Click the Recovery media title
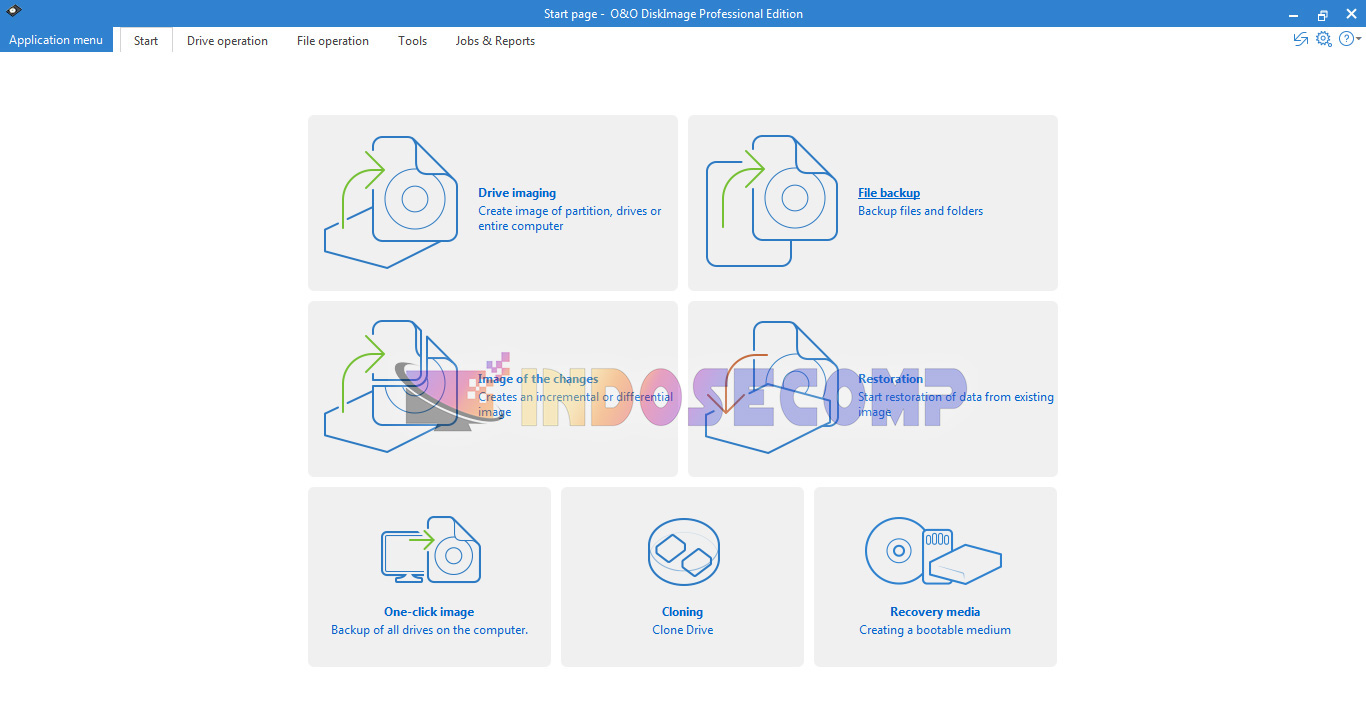The width and height of the screenshot is (1366, 720). tap(935, 612)
